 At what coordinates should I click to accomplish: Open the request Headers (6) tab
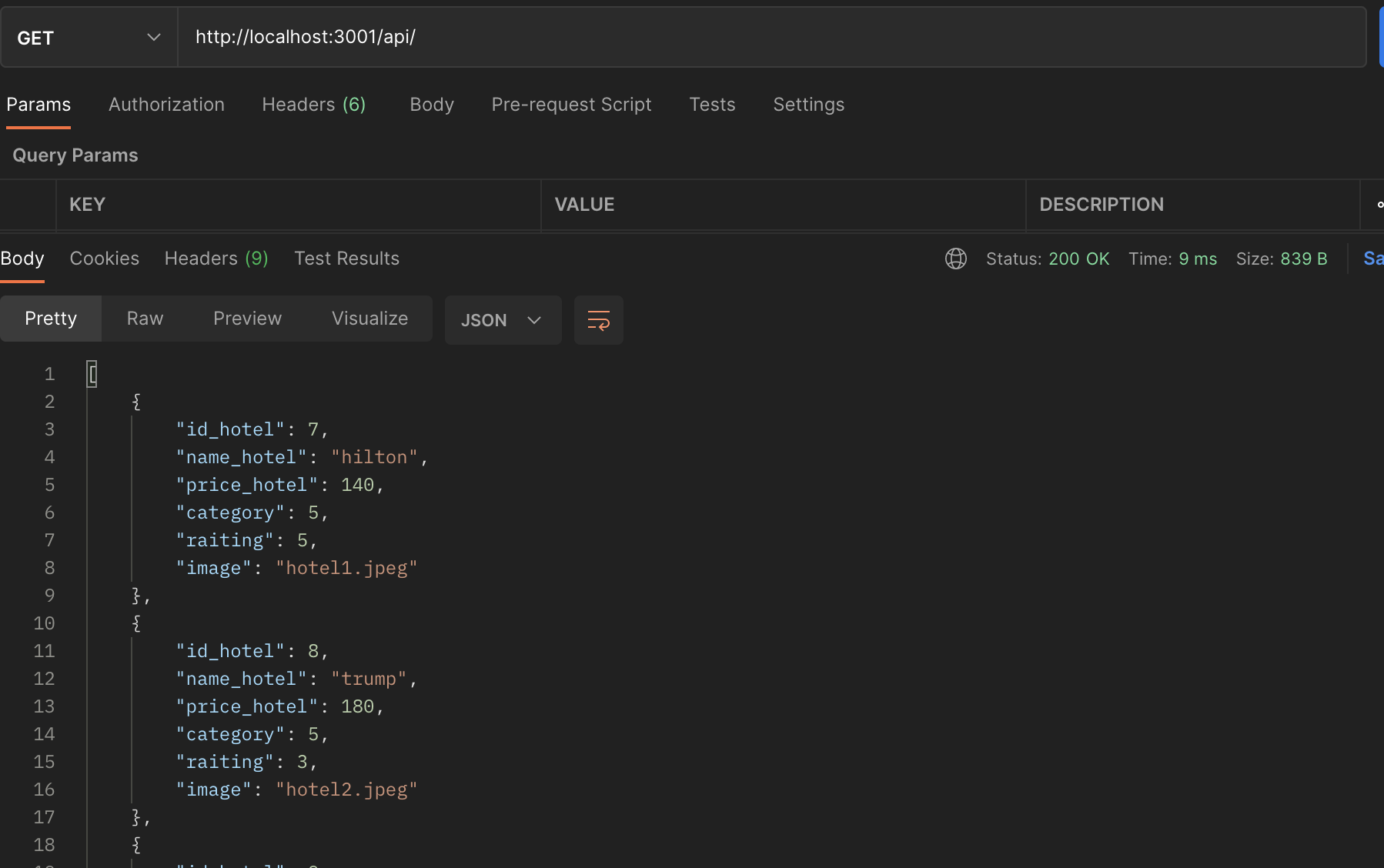pos(313,105)
